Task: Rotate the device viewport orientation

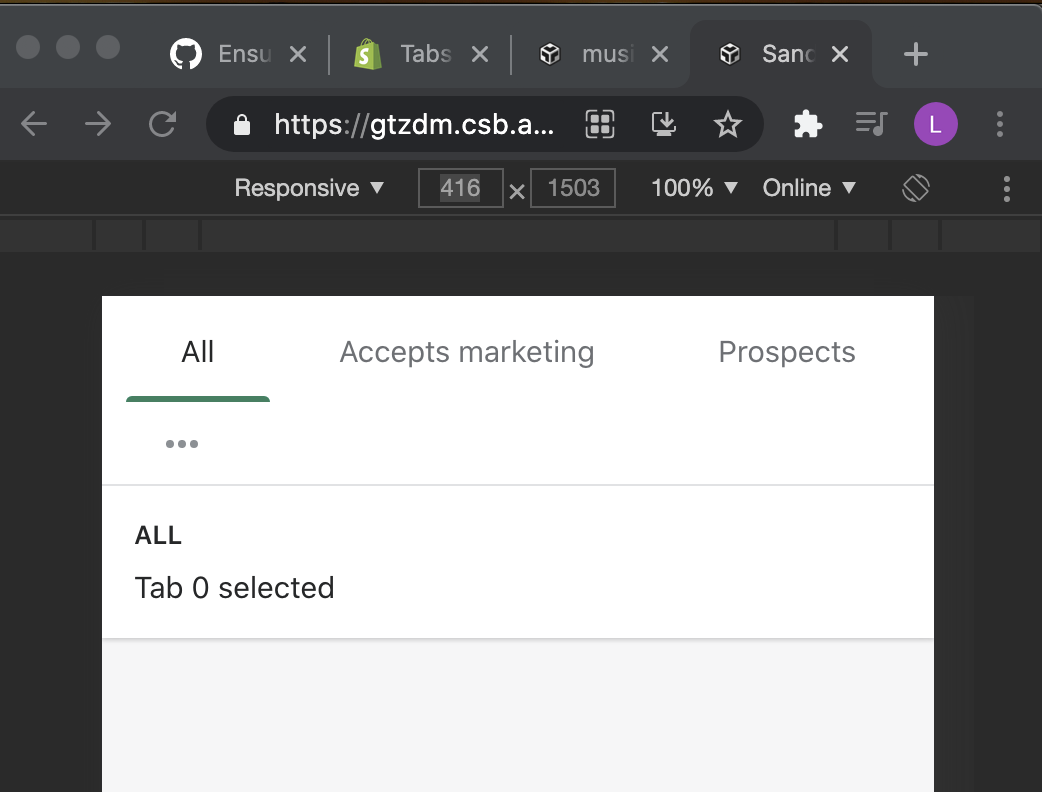Action: point(916,188)
